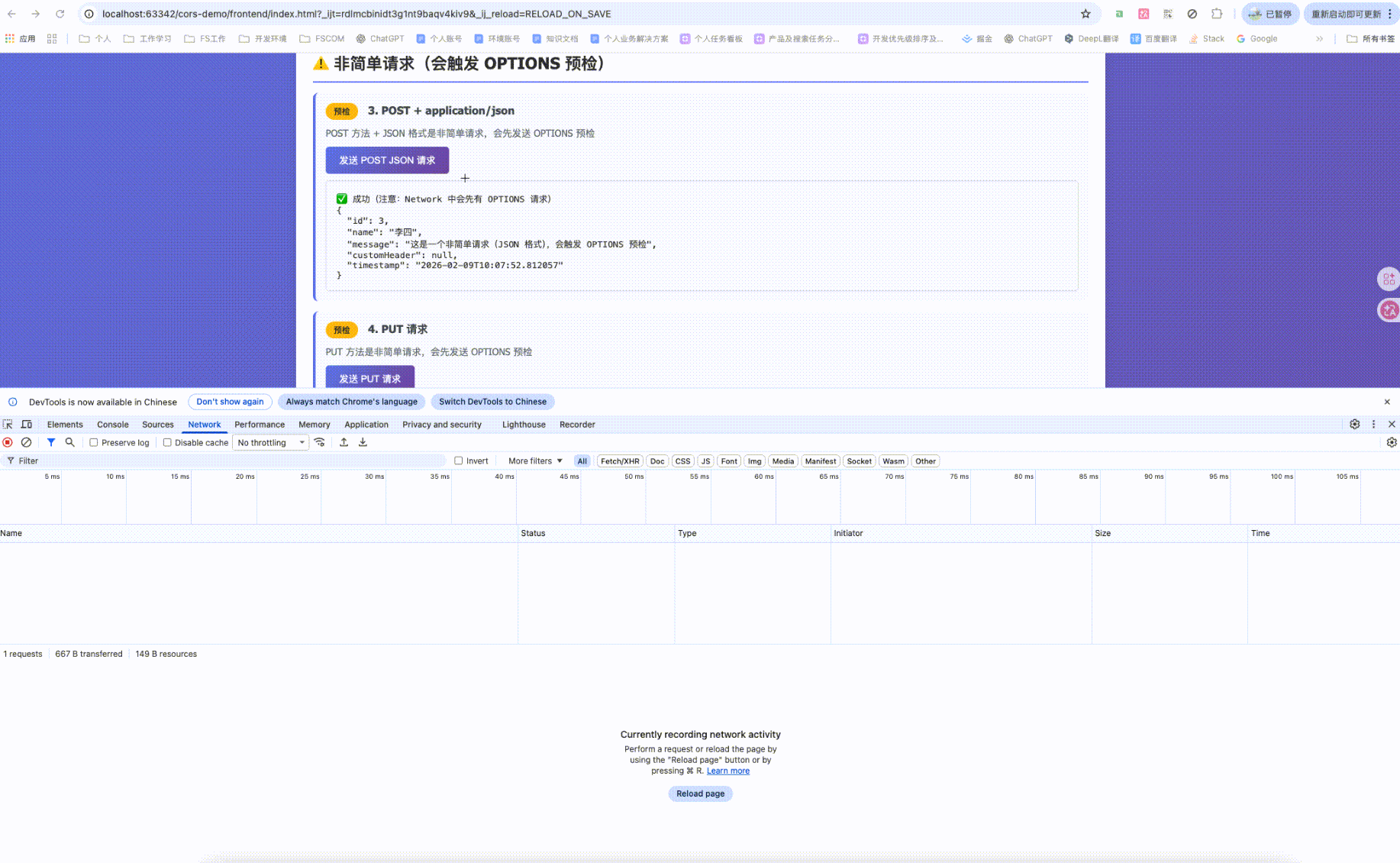Open the apps grid icon in the bookmarks bar
The width and height of the screenshot is (1400, 863).
tap(52, 38)
